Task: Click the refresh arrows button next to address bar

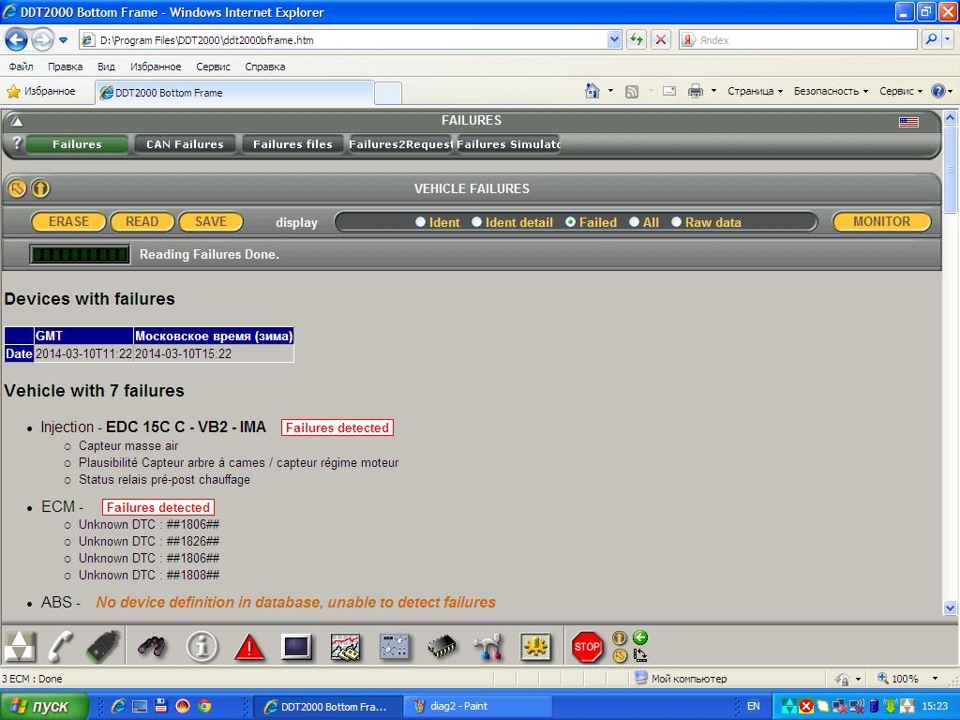Action: click(x=637, y=40)
